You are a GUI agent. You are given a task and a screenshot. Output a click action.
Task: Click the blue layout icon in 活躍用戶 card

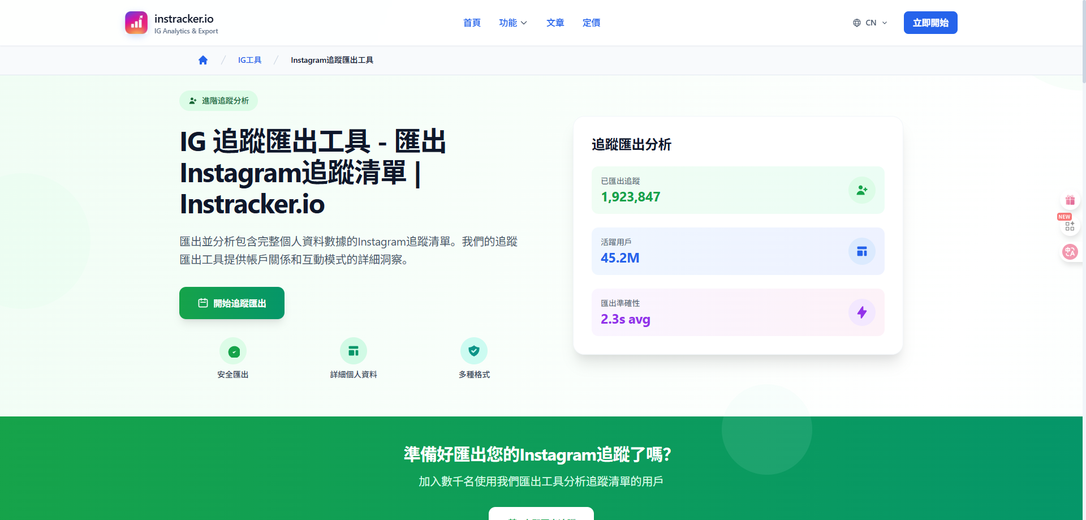tap(862, 251)
